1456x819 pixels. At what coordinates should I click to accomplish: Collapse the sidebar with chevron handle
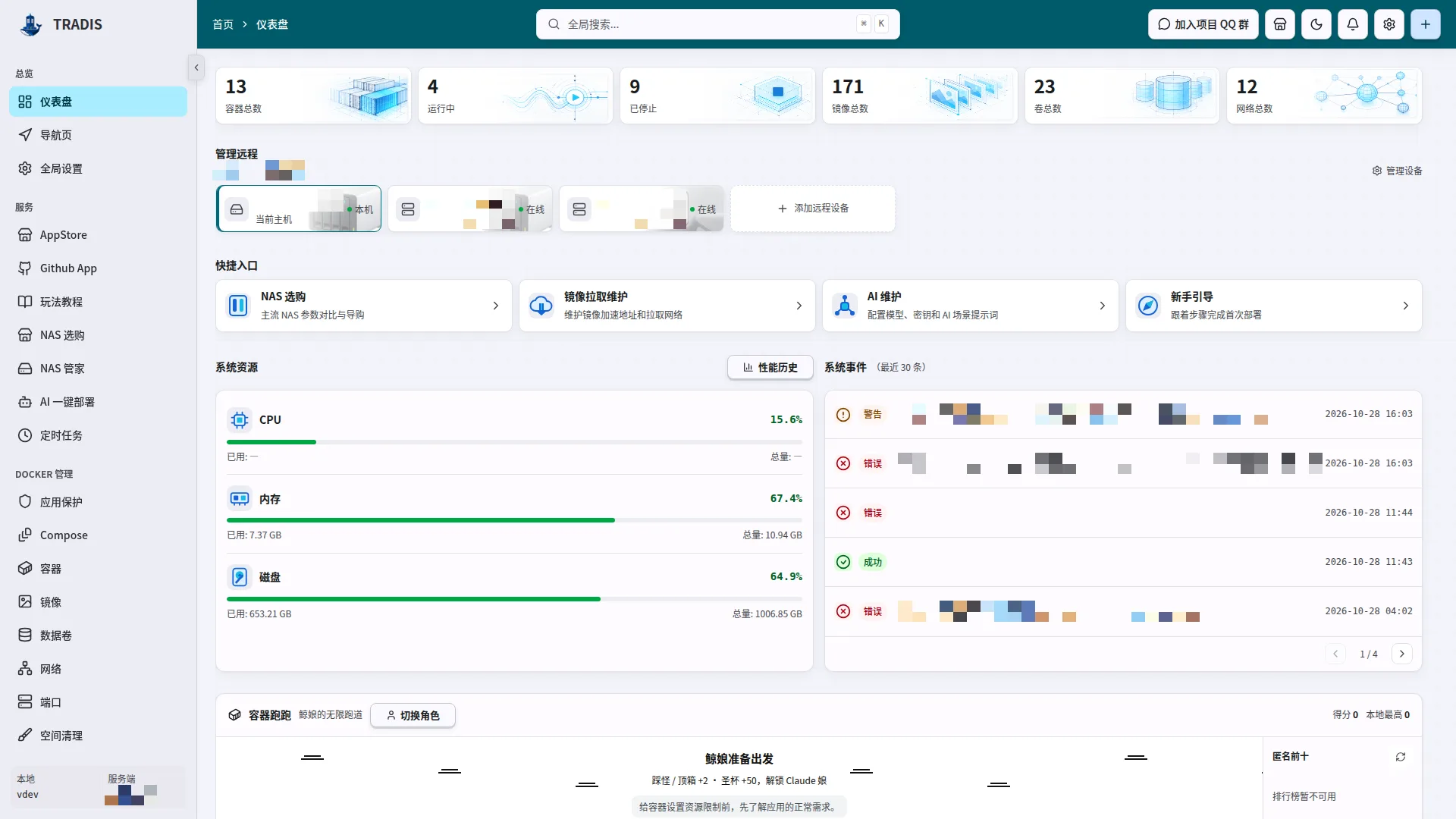(x=196, y=67)
